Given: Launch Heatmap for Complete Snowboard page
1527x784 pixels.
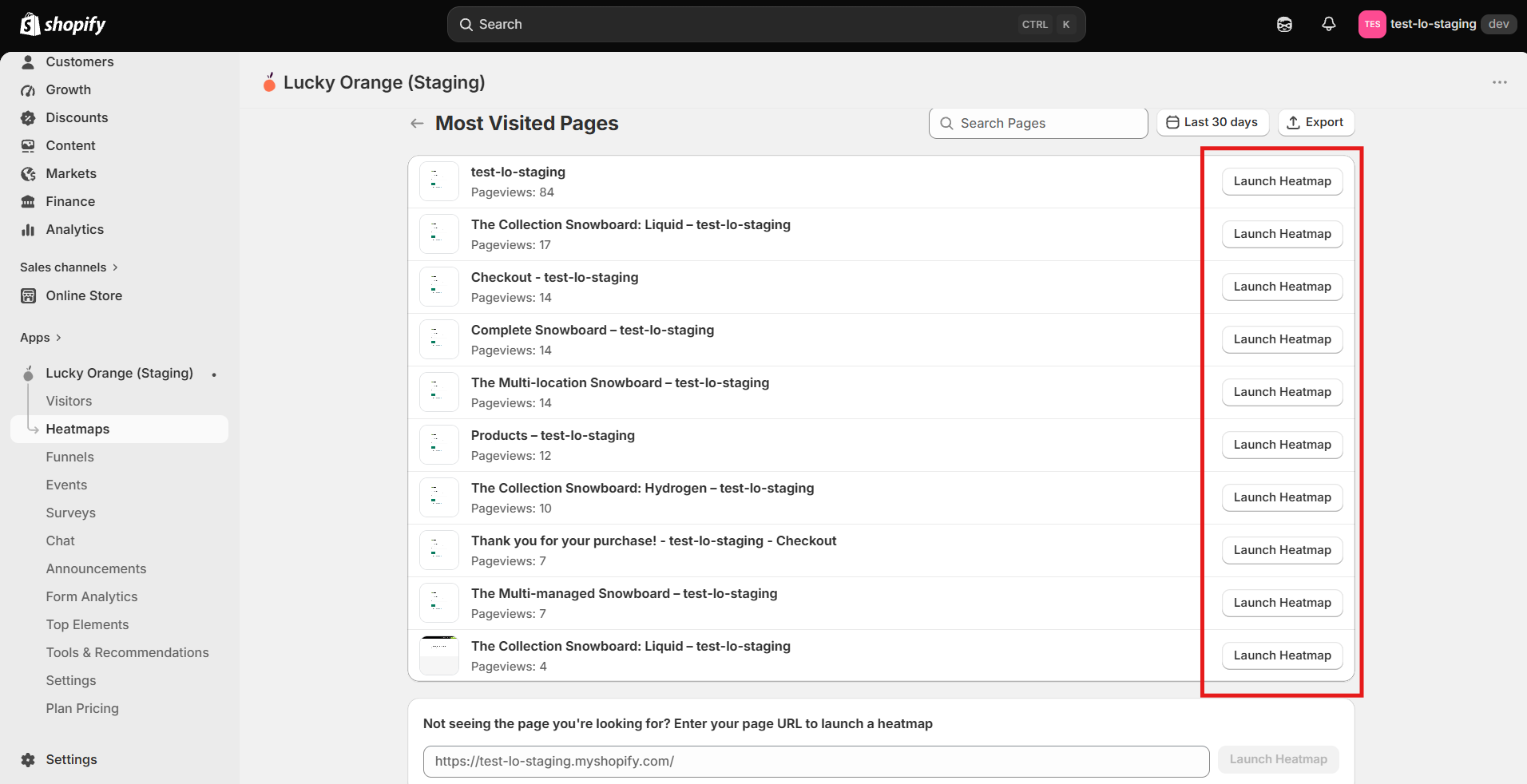Looking at the screenshot, I should [1282, 339].
